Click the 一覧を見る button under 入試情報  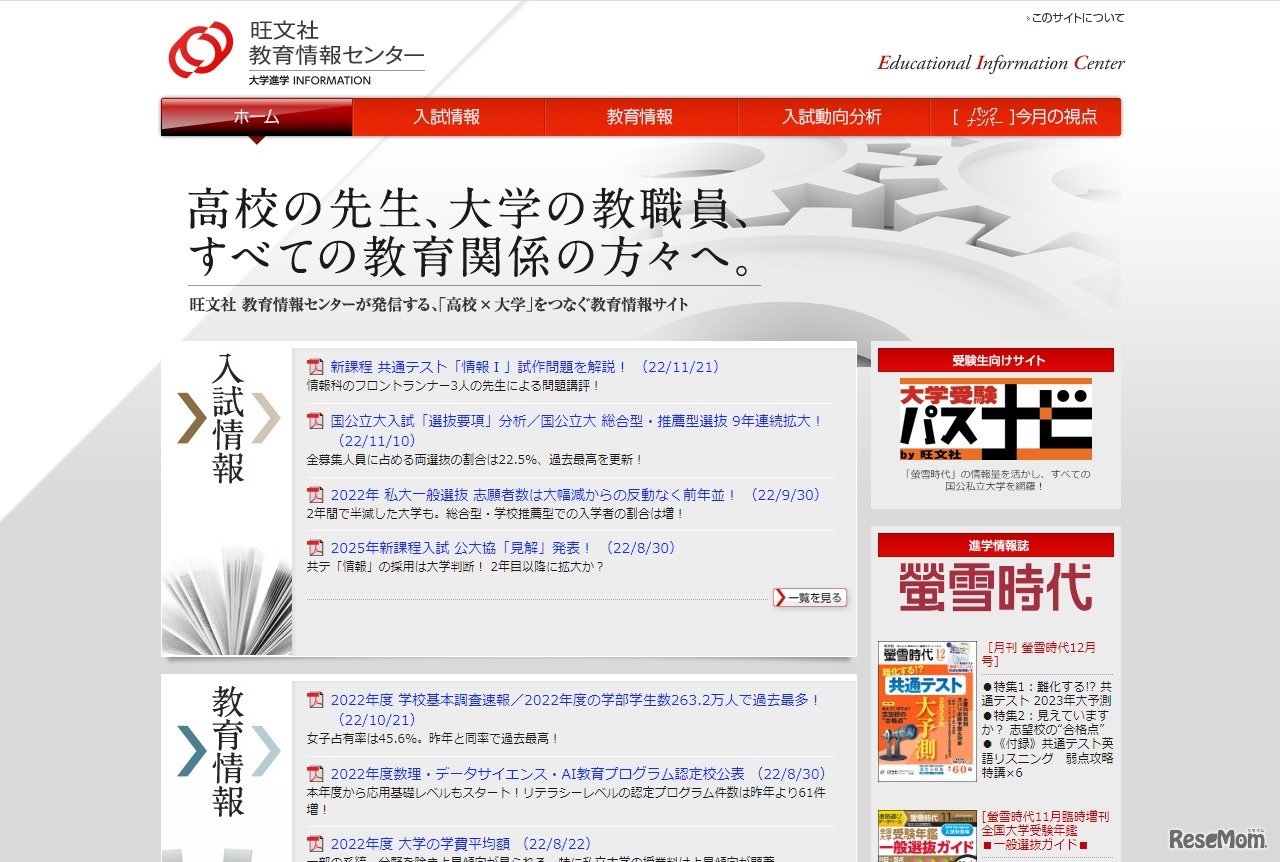(x=810, y=598)
